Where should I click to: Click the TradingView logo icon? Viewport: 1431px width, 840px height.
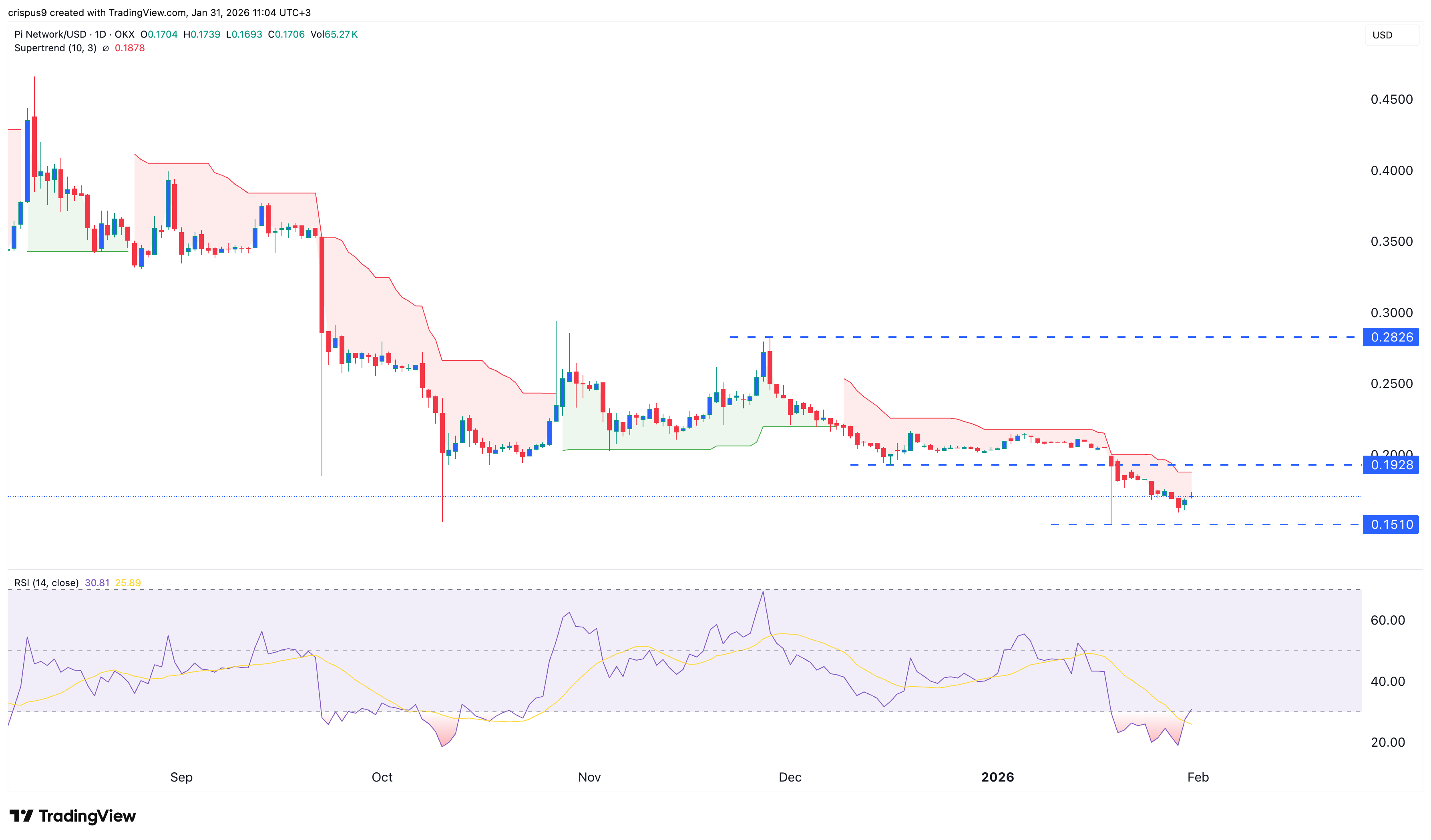pyautogui.click(x=22, y=816)
